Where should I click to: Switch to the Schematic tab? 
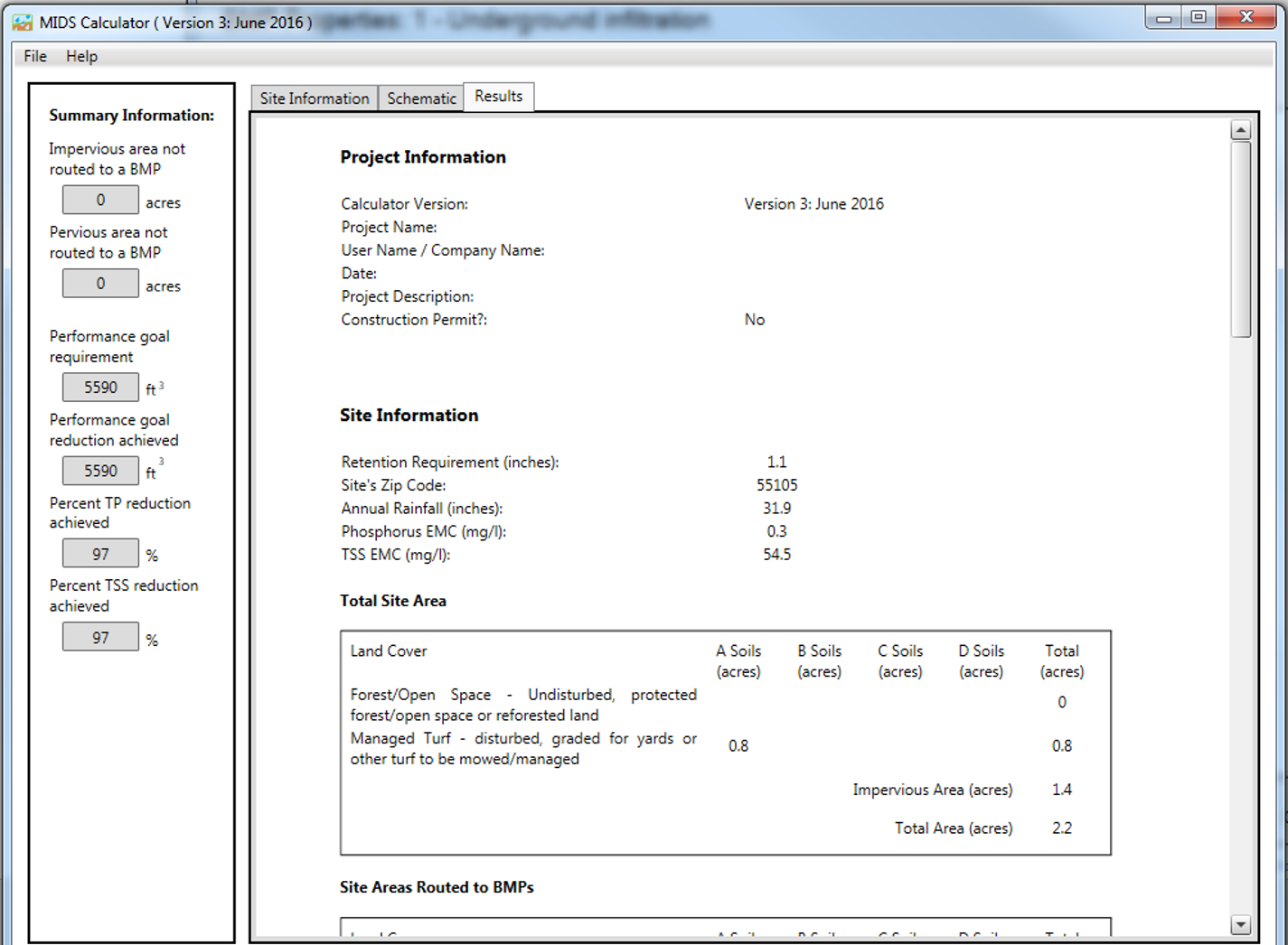point(420,98)
